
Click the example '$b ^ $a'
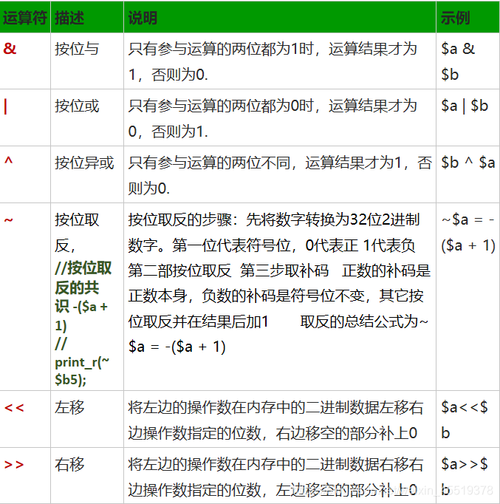click(x=468, y=163)
